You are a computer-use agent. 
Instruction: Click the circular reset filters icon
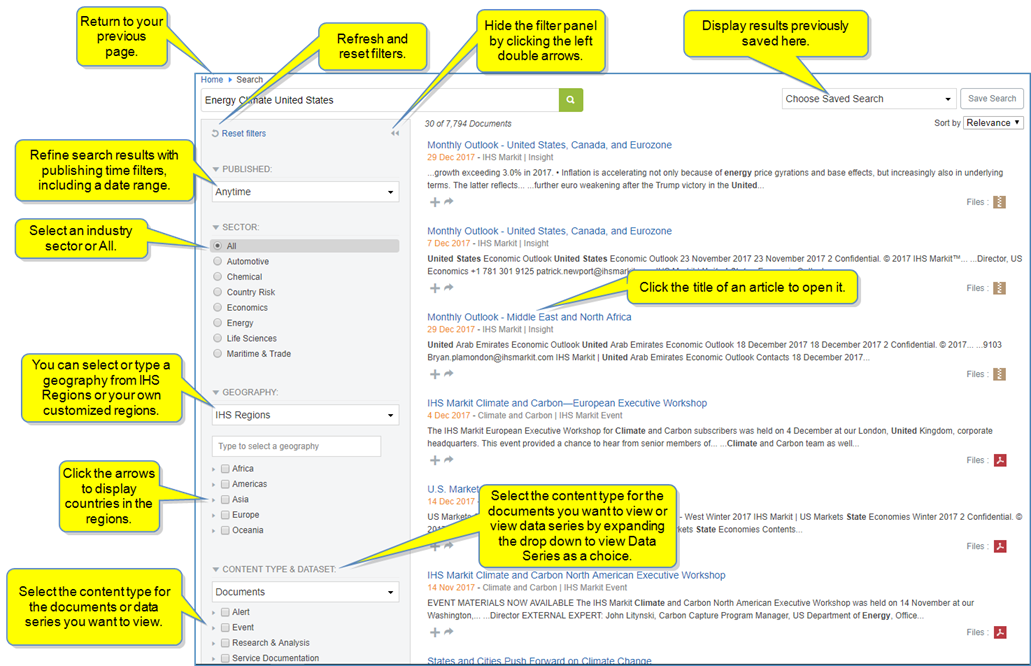[215, 133]
